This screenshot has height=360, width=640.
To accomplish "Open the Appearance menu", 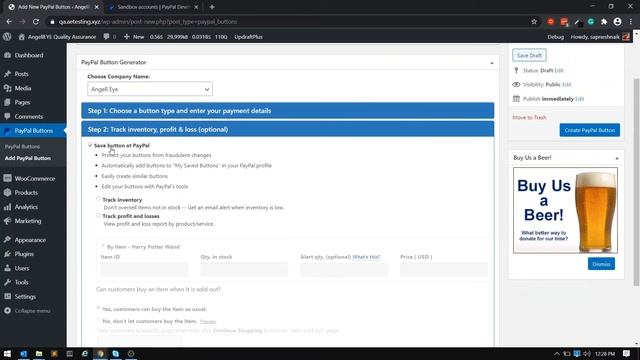I will tap(30, 240).
